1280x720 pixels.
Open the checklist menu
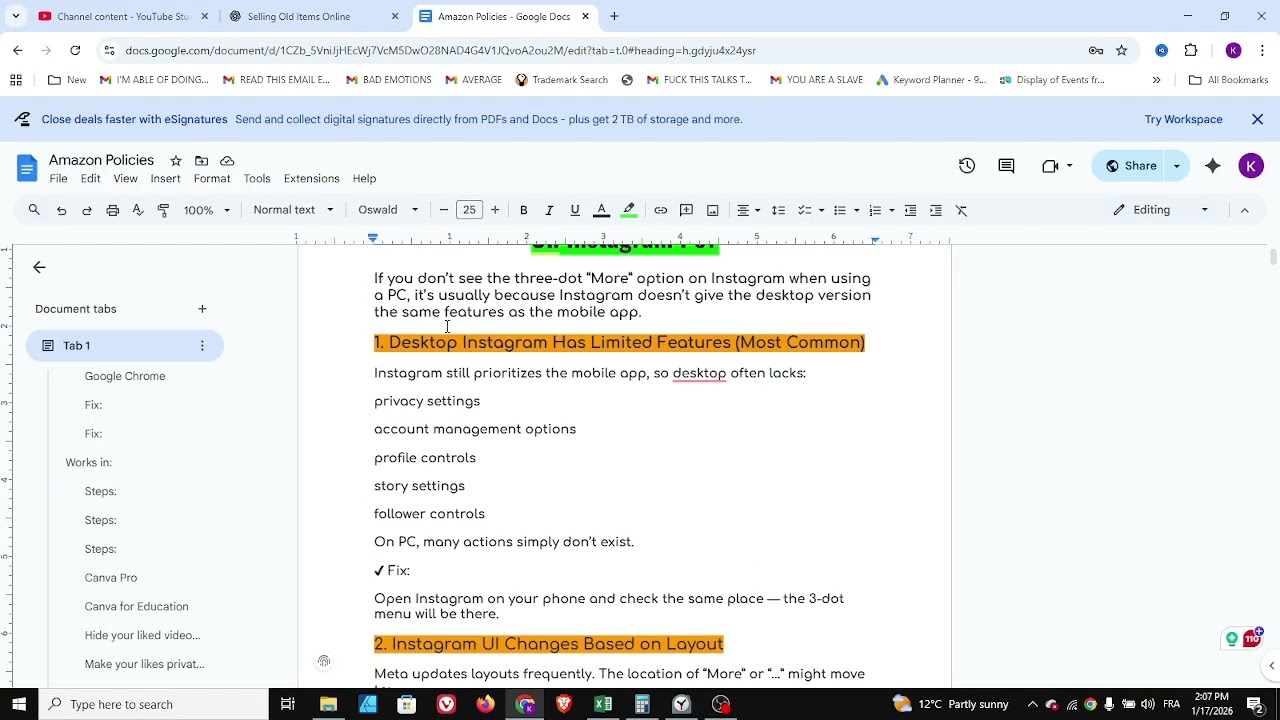[810, 210]
